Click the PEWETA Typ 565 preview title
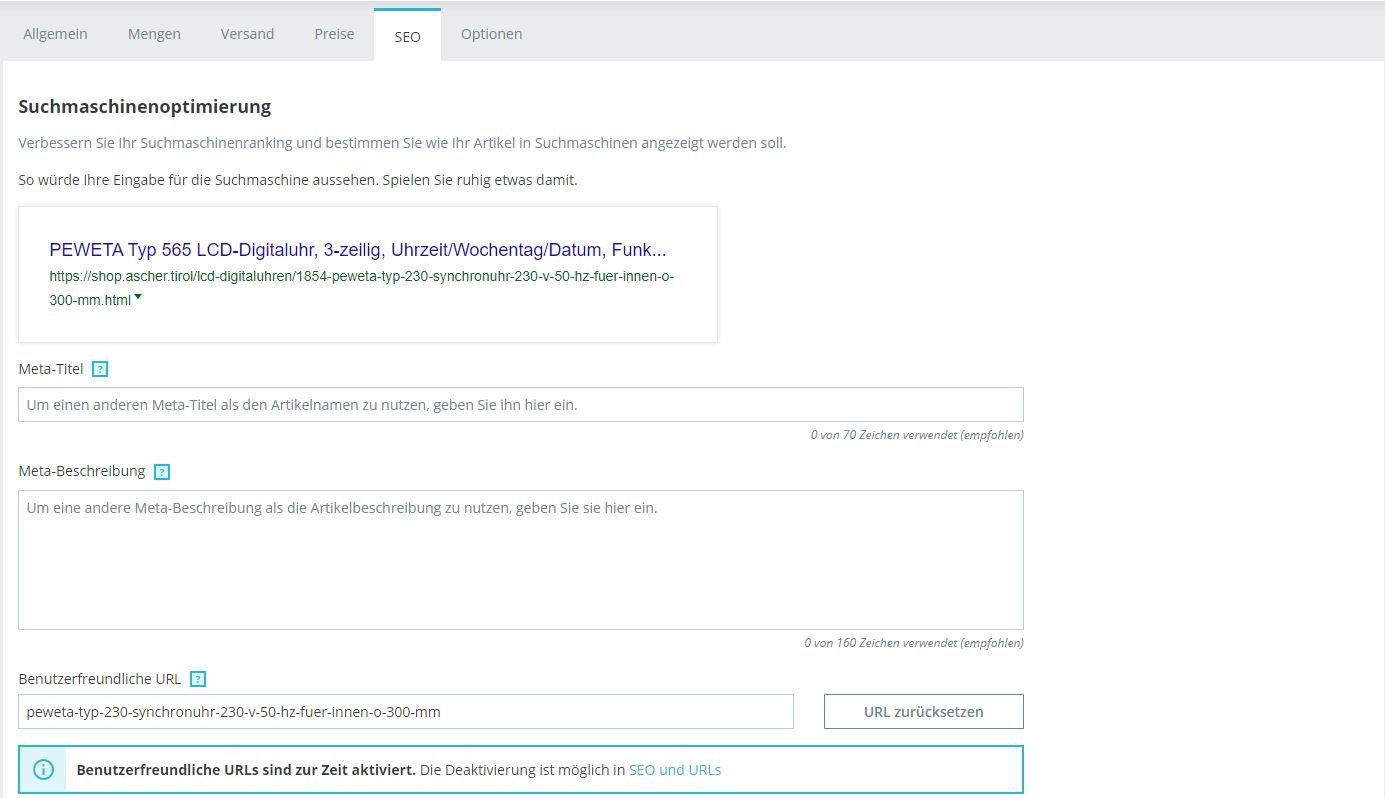This screenshot has height=798, width=1385. pyautogui.click(x=358, y=250)
